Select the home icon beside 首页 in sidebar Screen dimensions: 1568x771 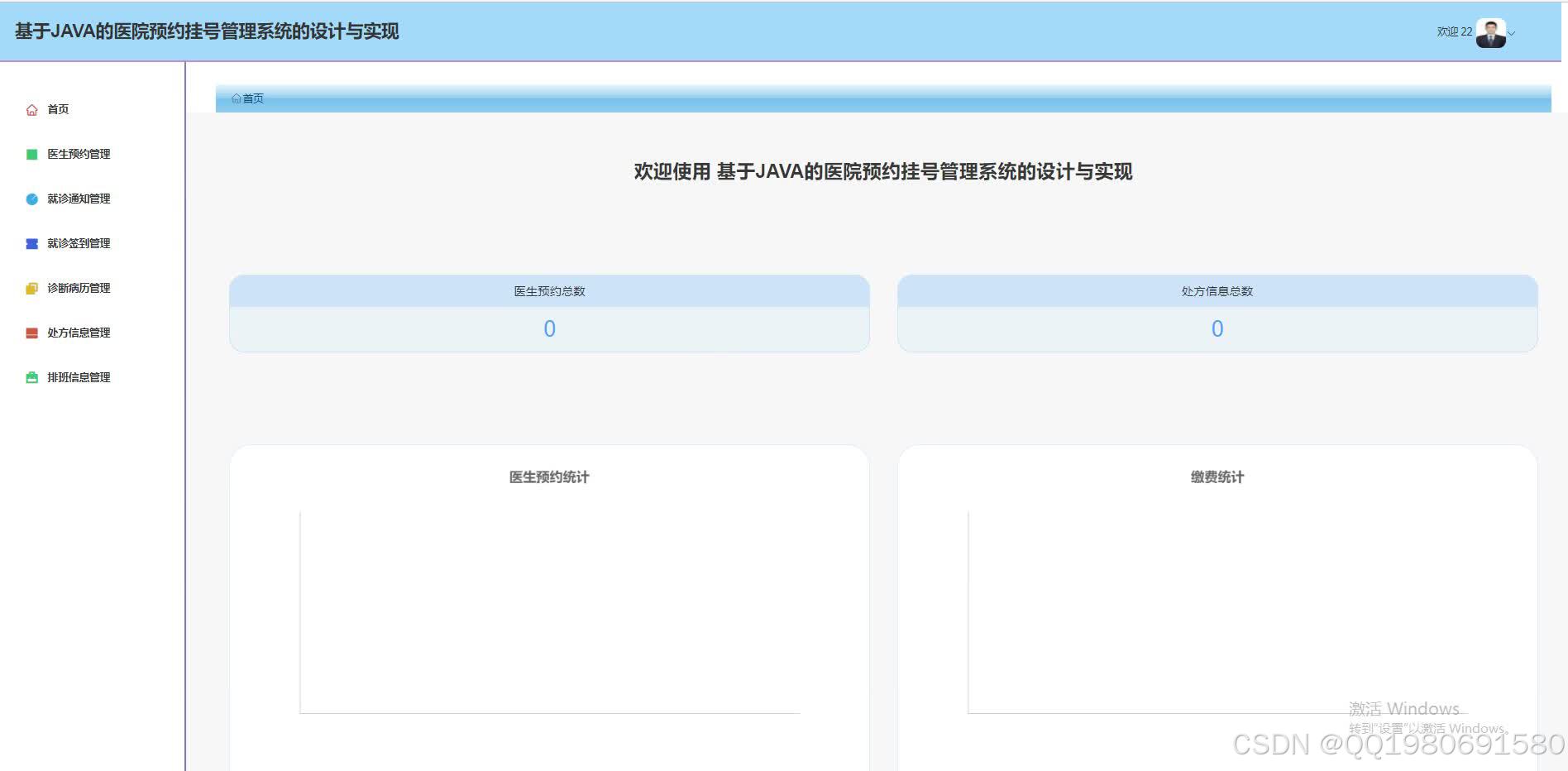31,108
